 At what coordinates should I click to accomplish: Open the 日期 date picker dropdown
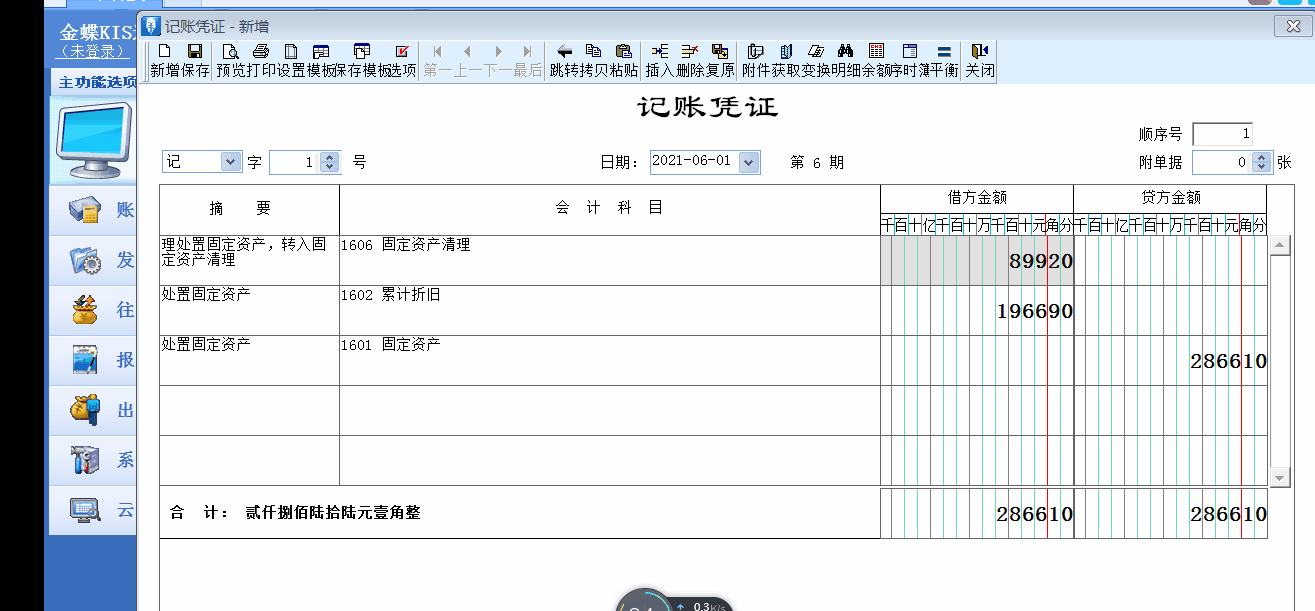click(749, 162)
